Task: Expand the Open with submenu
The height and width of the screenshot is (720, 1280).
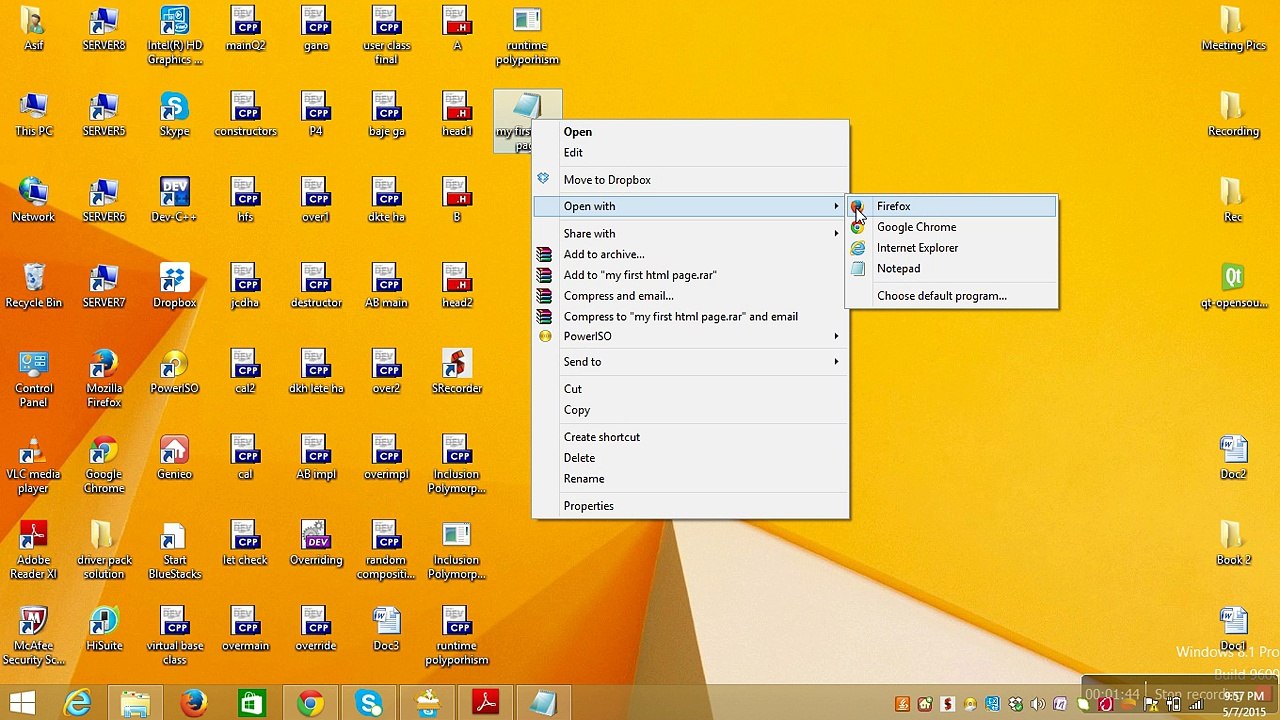Action: 690,206
